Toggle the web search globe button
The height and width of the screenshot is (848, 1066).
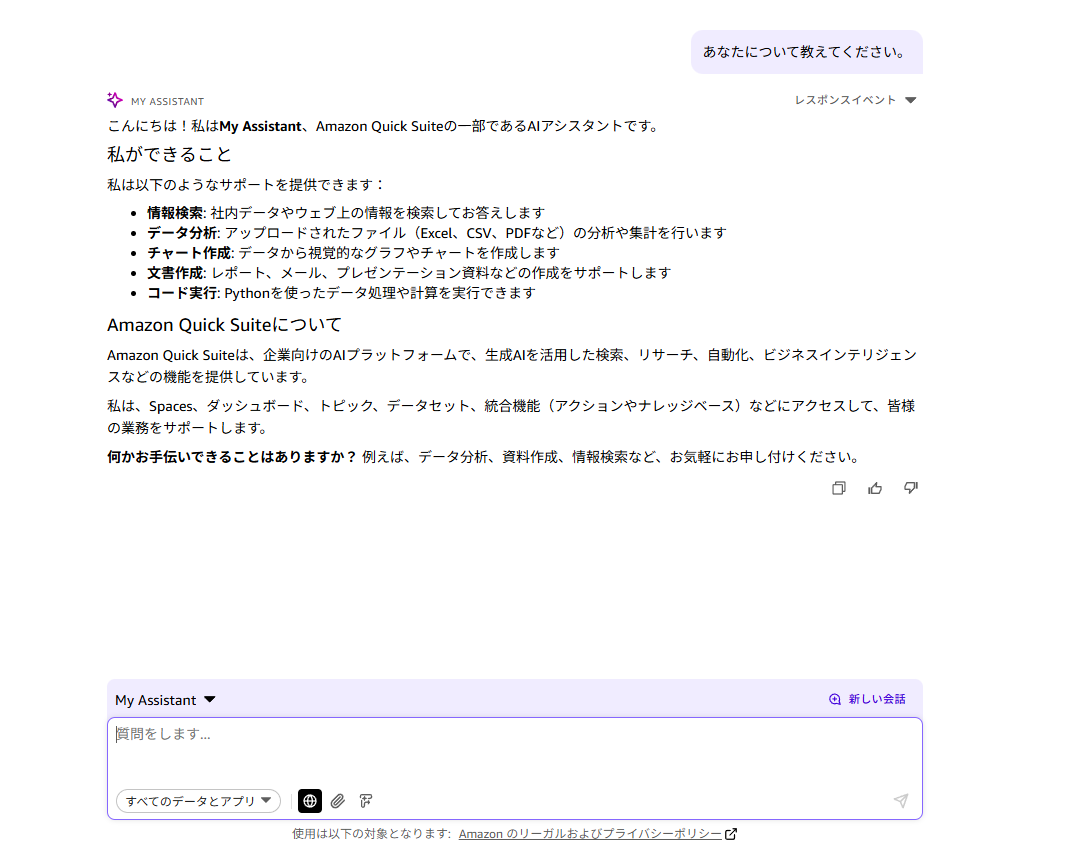[310, 801]
